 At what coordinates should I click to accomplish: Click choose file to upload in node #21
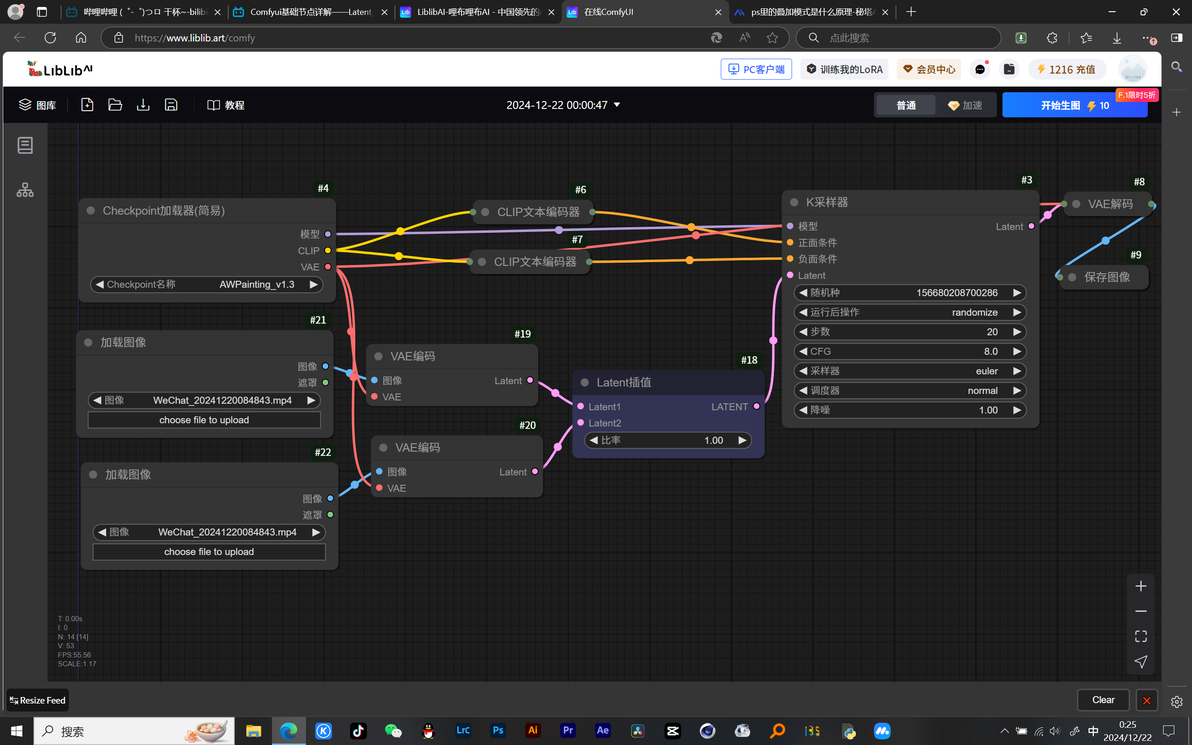pos(204,420)
